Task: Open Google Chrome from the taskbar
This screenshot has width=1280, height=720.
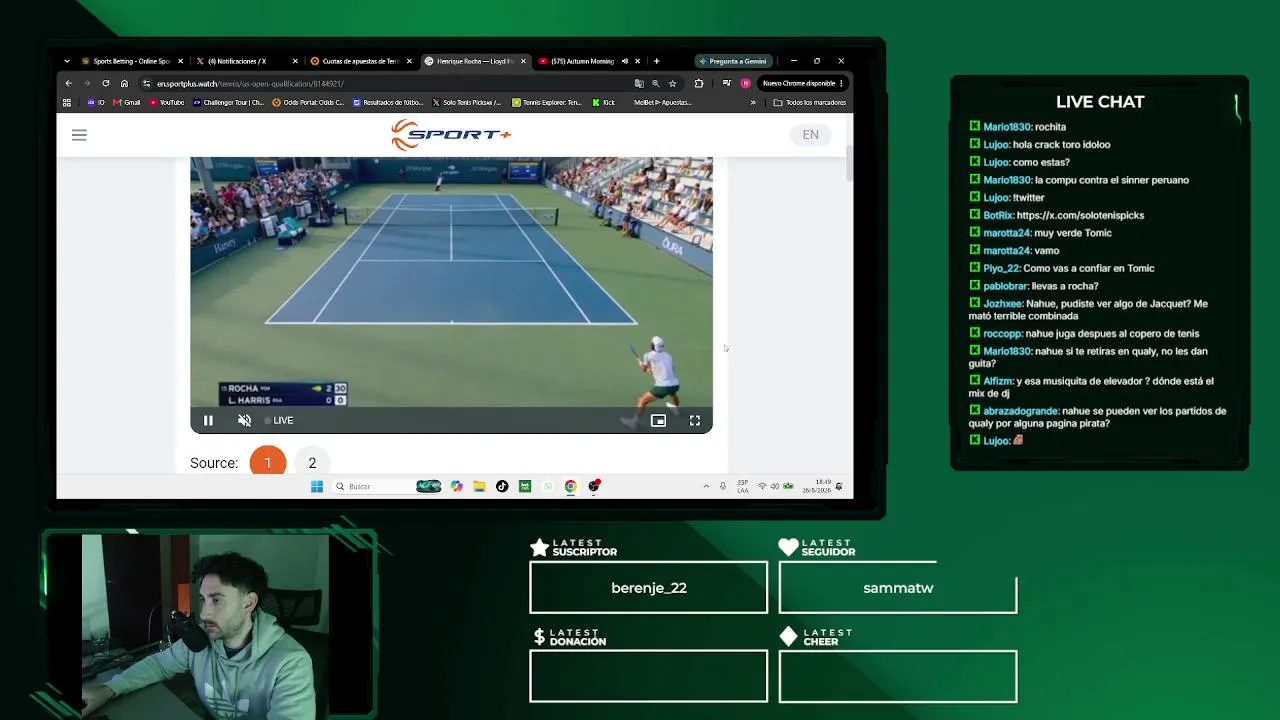Action: (570, 486)
